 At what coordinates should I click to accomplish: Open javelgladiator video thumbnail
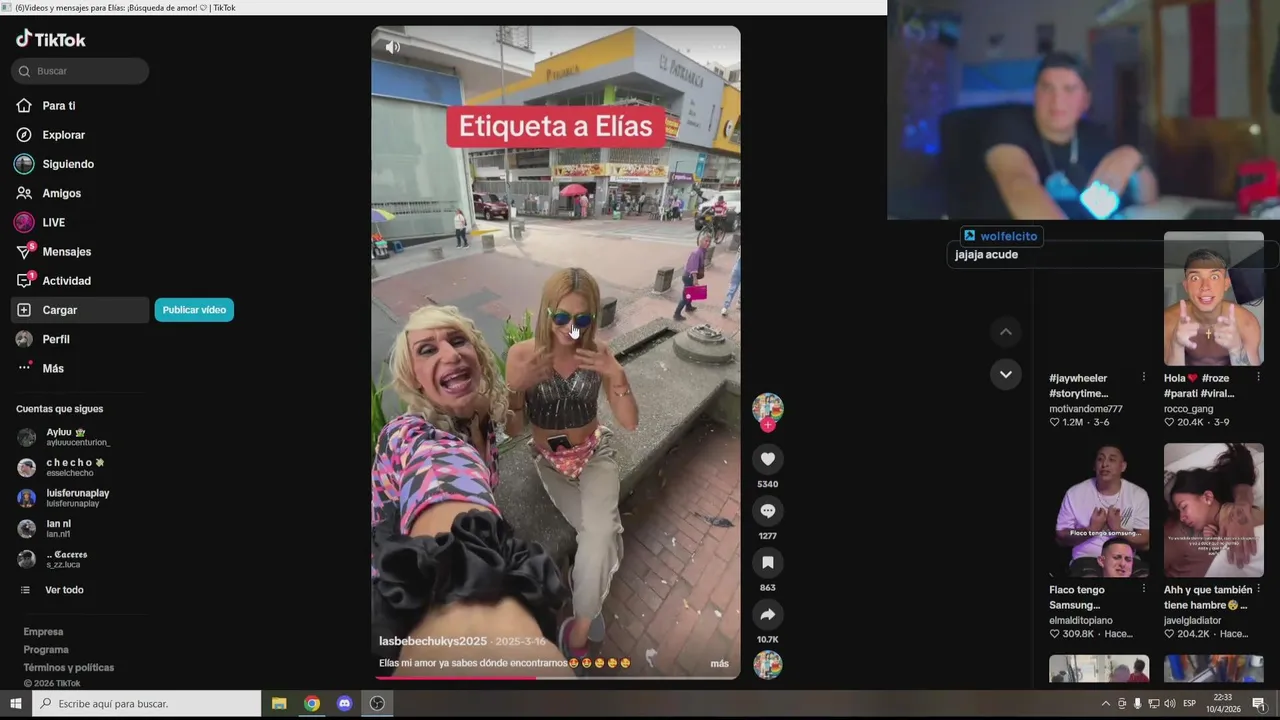(x=1214, y=510)
